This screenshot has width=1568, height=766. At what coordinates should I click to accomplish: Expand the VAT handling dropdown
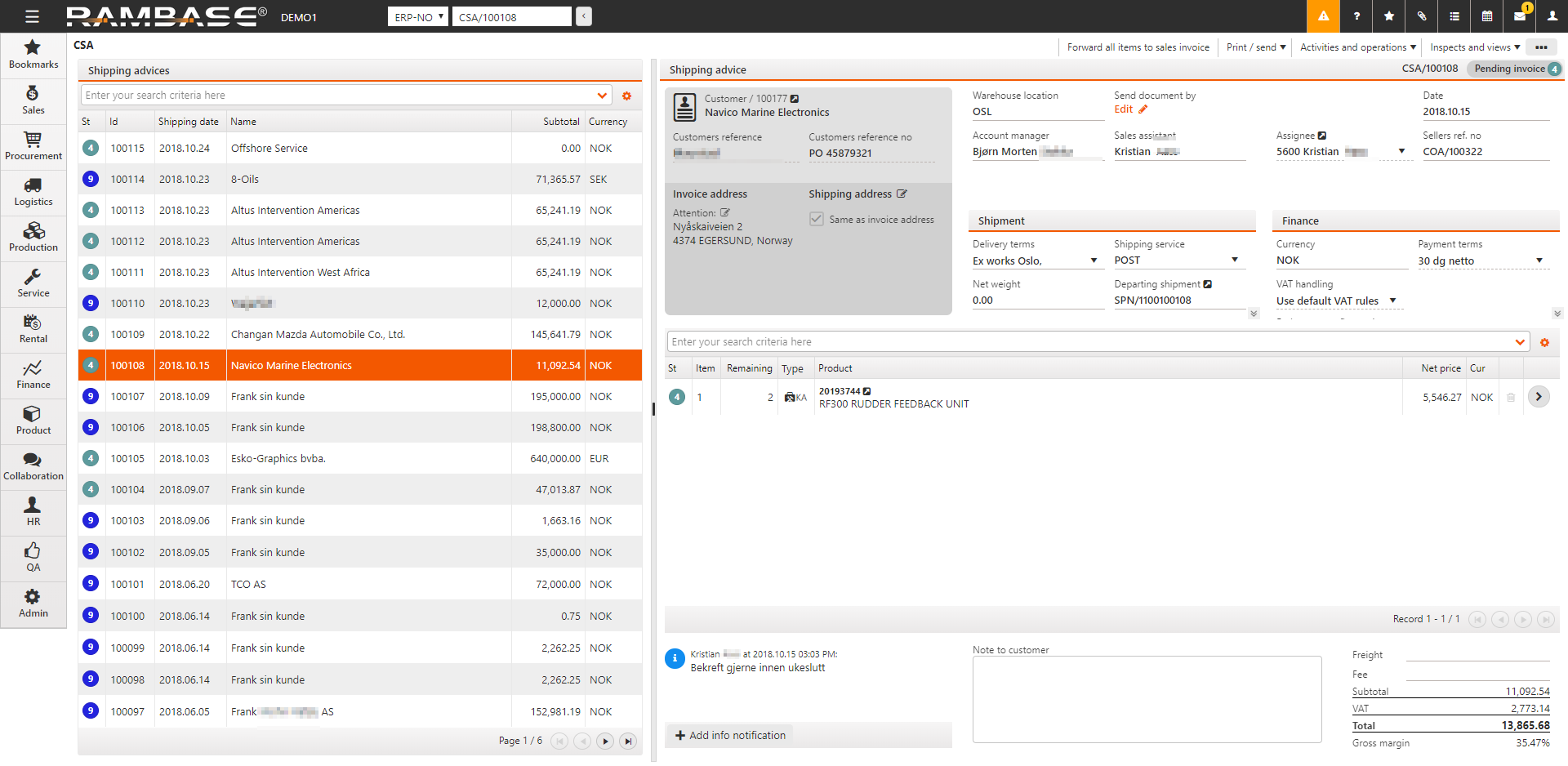[1392, 301]
